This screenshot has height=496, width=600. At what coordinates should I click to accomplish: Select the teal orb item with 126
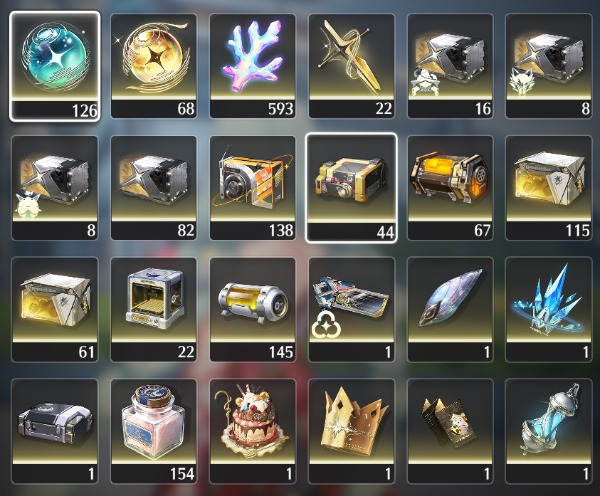[55, 66]
